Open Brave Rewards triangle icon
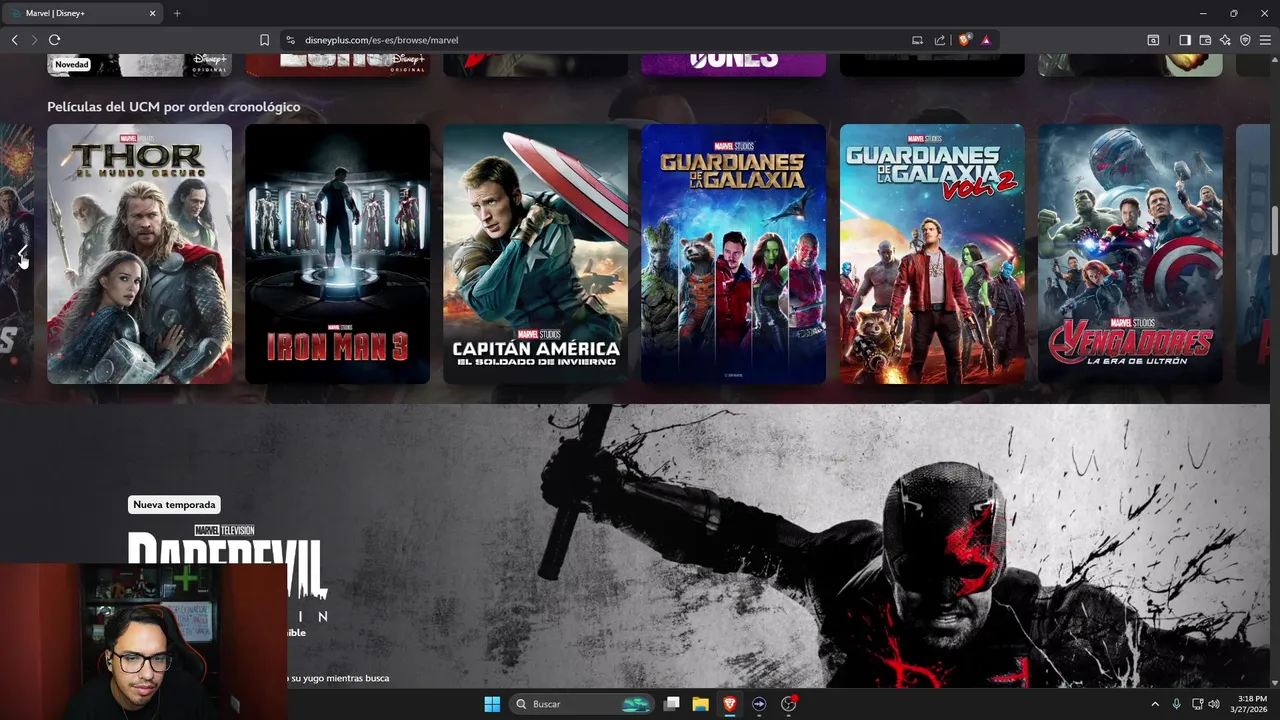The image size is (1280, 720). click(x=986, y=40)
